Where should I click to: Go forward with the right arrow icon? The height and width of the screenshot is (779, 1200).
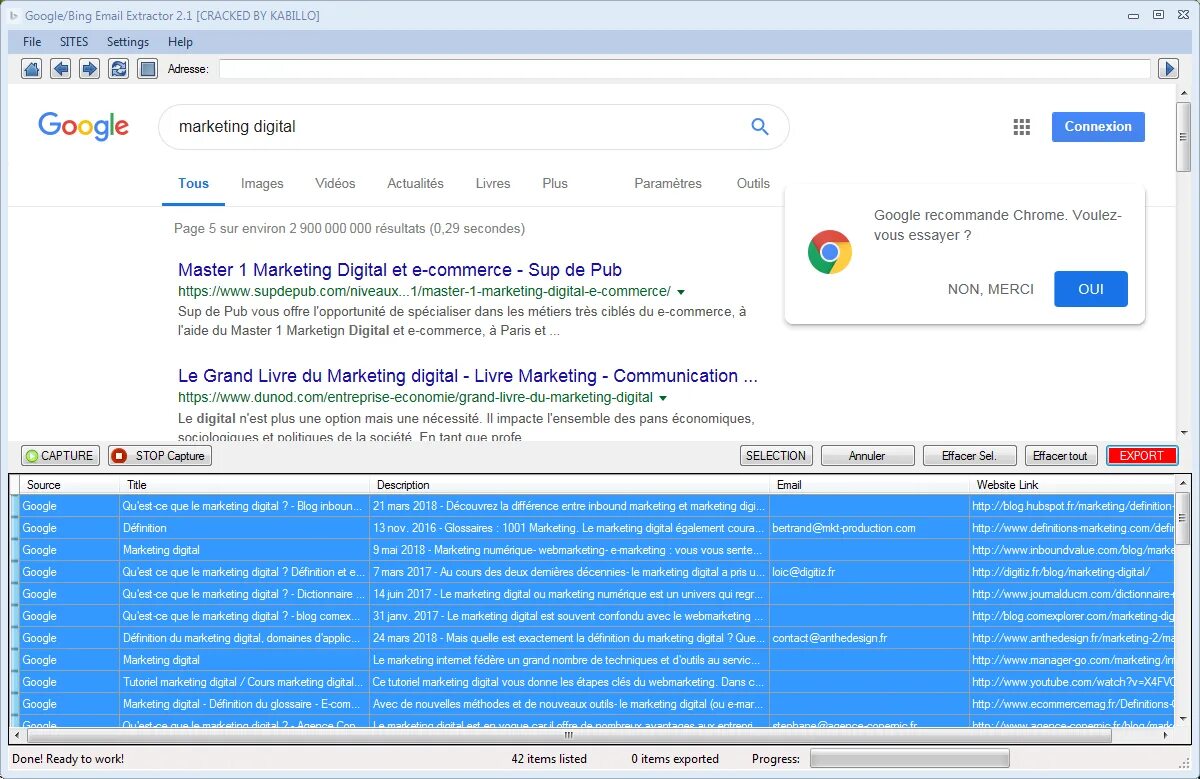tap(90, 69)
